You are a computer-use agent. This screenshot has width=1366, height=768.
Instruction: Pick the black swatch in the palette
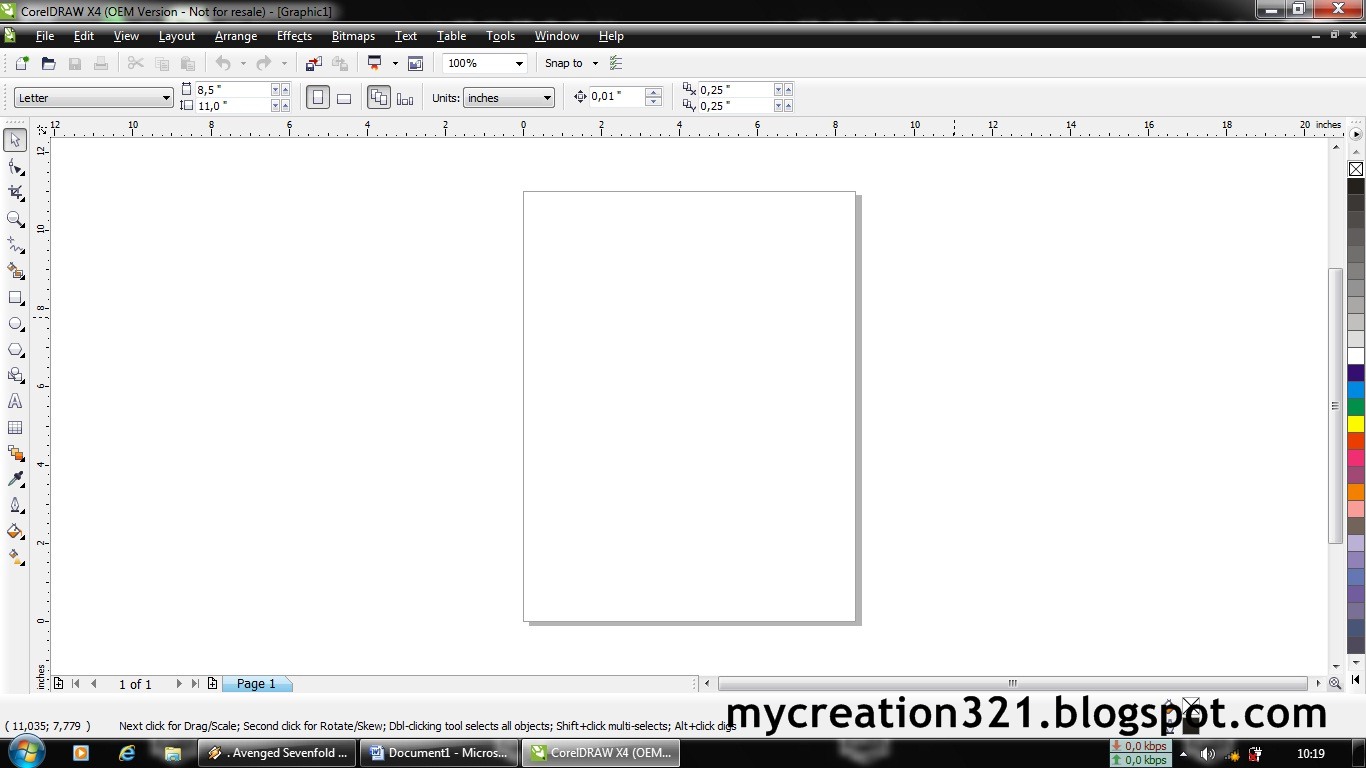1356,186
